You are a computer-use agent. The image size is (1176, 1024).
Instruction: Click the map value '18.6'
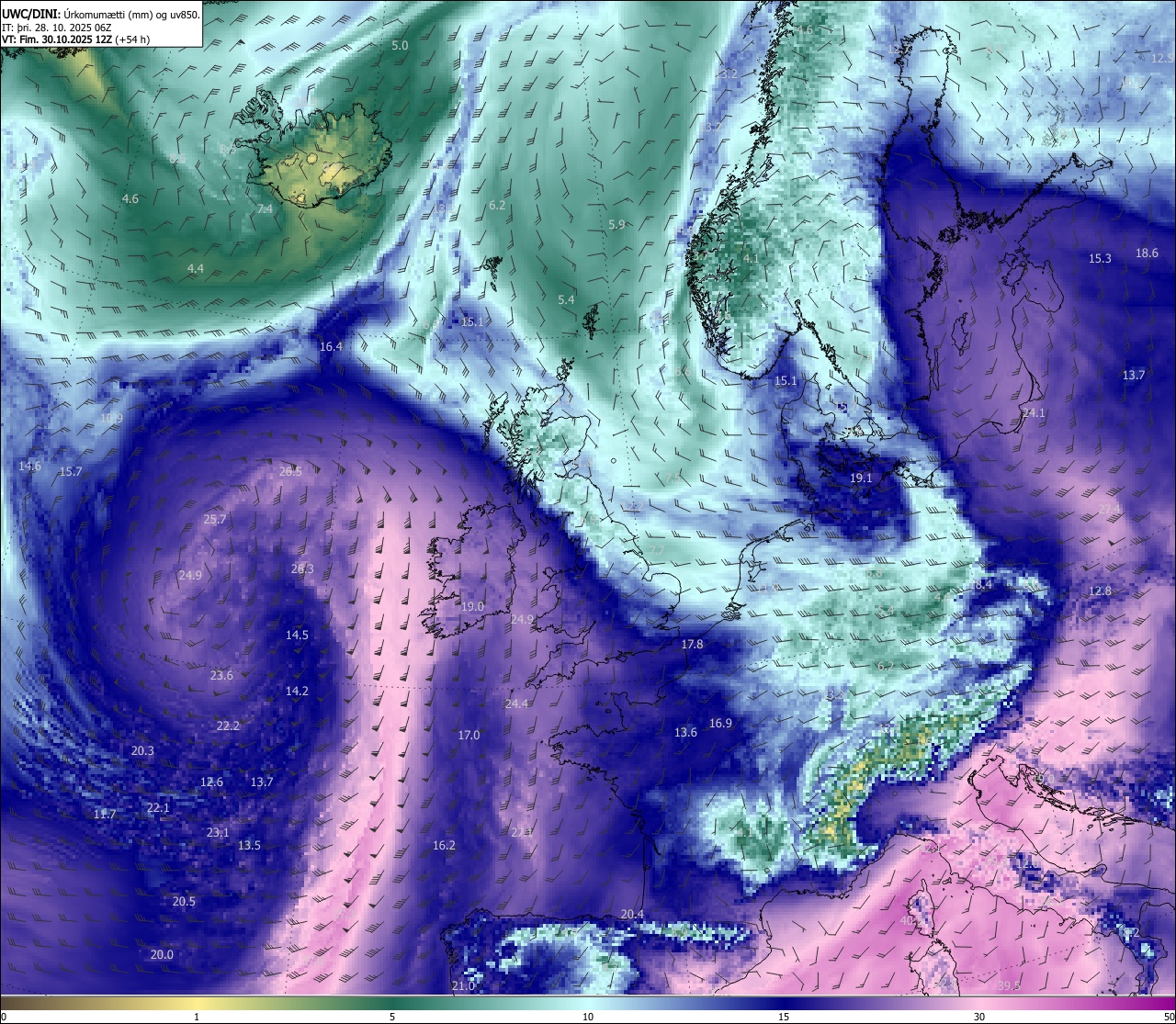pyautogui.click(x=1147, y=253)
